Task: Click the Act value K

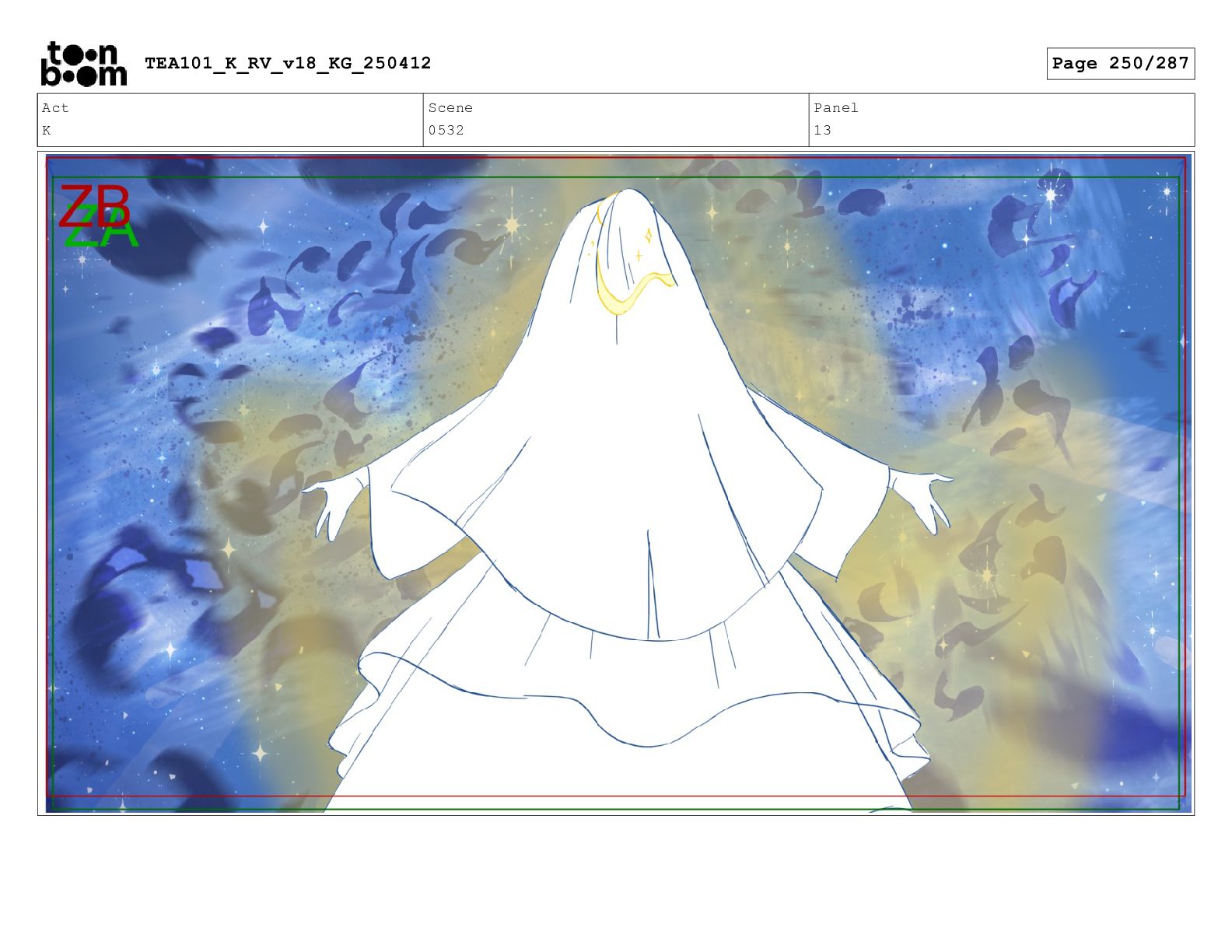Action: (x=47, y=131)
